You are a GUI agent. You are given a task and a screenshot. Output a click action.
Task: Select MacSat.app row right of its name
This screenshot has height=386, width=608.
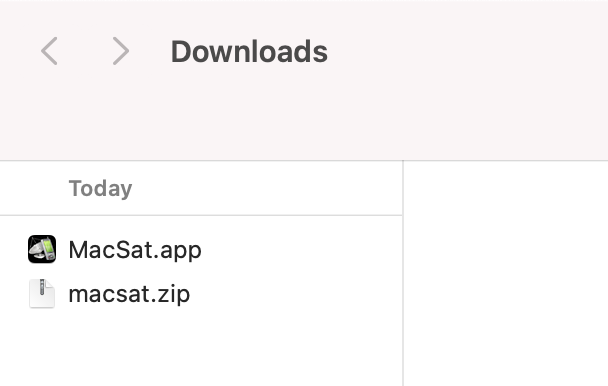tap(301, 249)
